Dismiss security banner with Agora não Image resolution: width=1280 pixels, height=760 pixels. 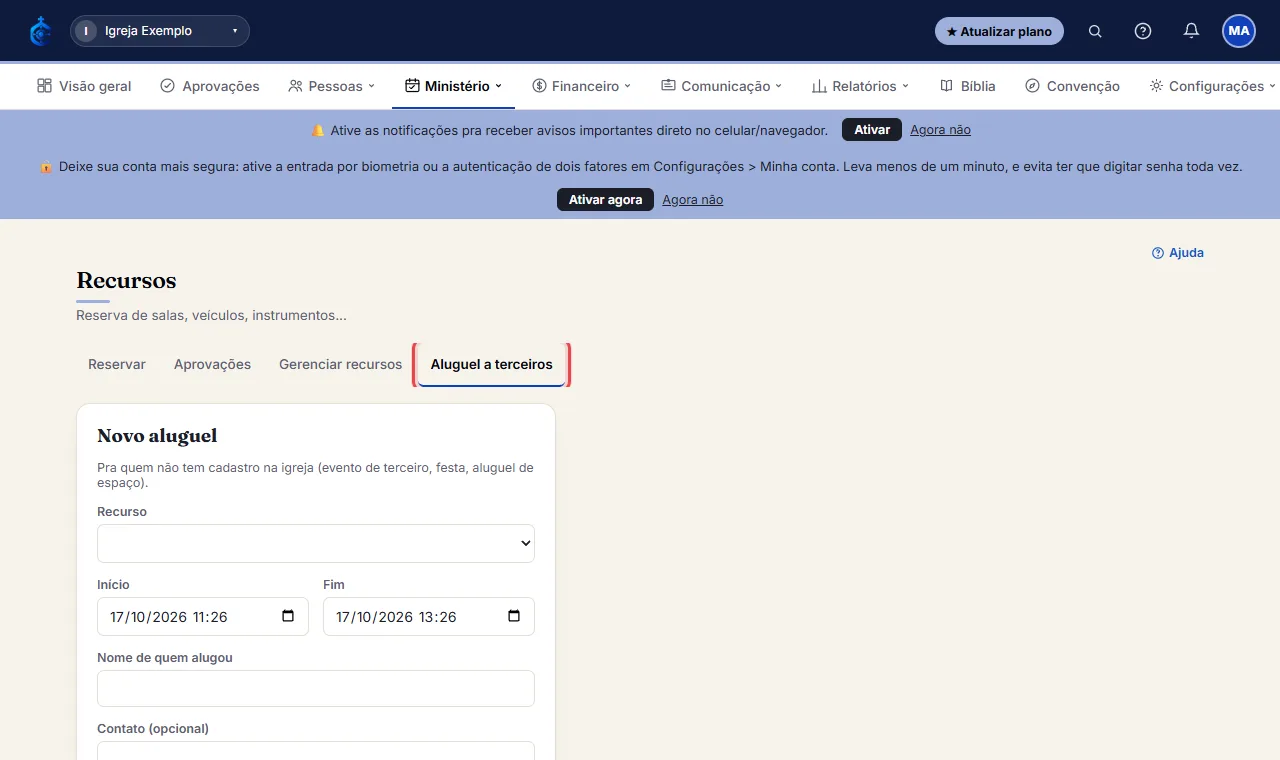click(692, 200)
